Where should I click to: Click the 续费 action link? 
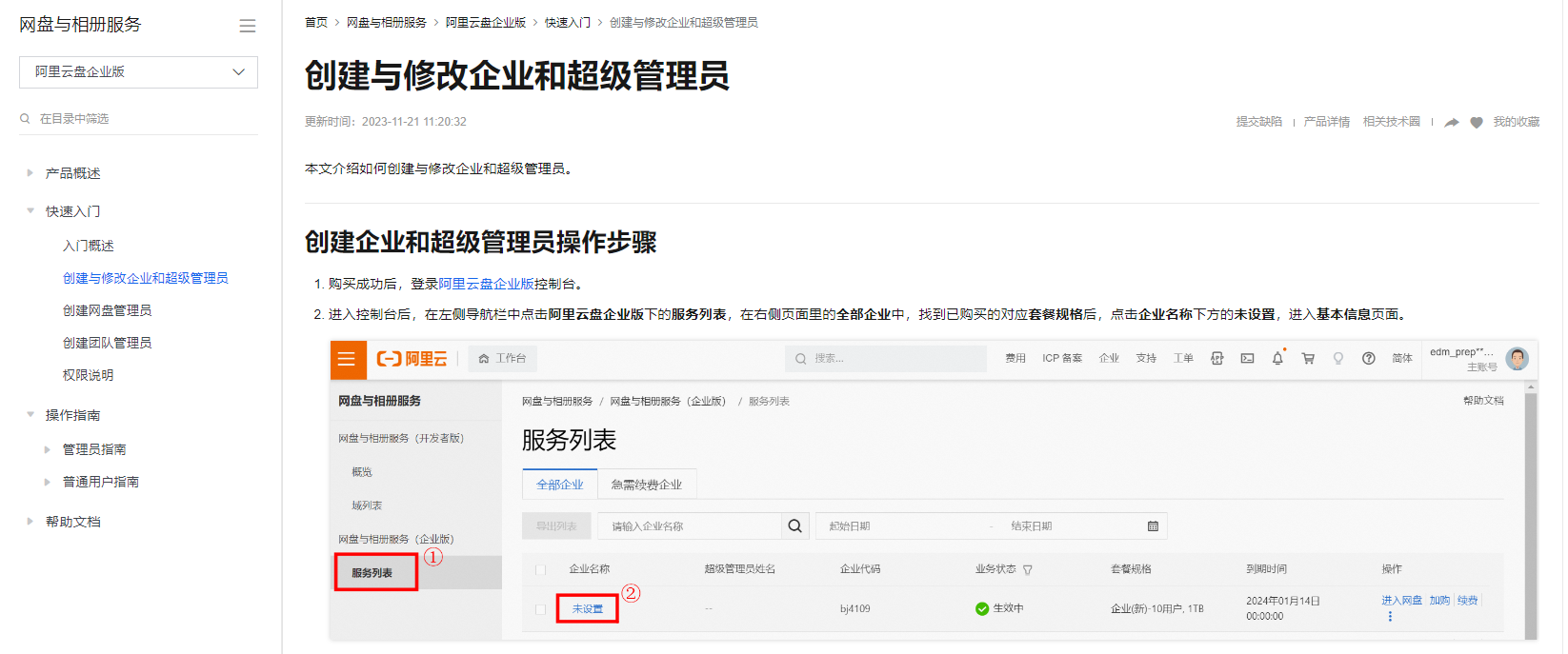click(x=1468, y=601)
